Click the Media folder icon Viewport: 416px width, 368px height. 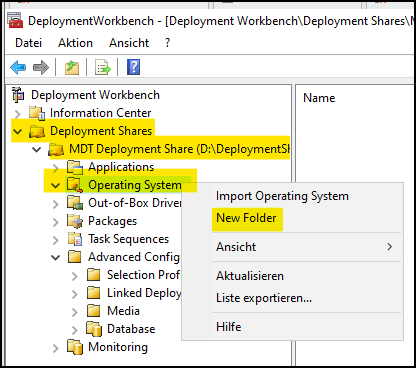pos(94,311)
